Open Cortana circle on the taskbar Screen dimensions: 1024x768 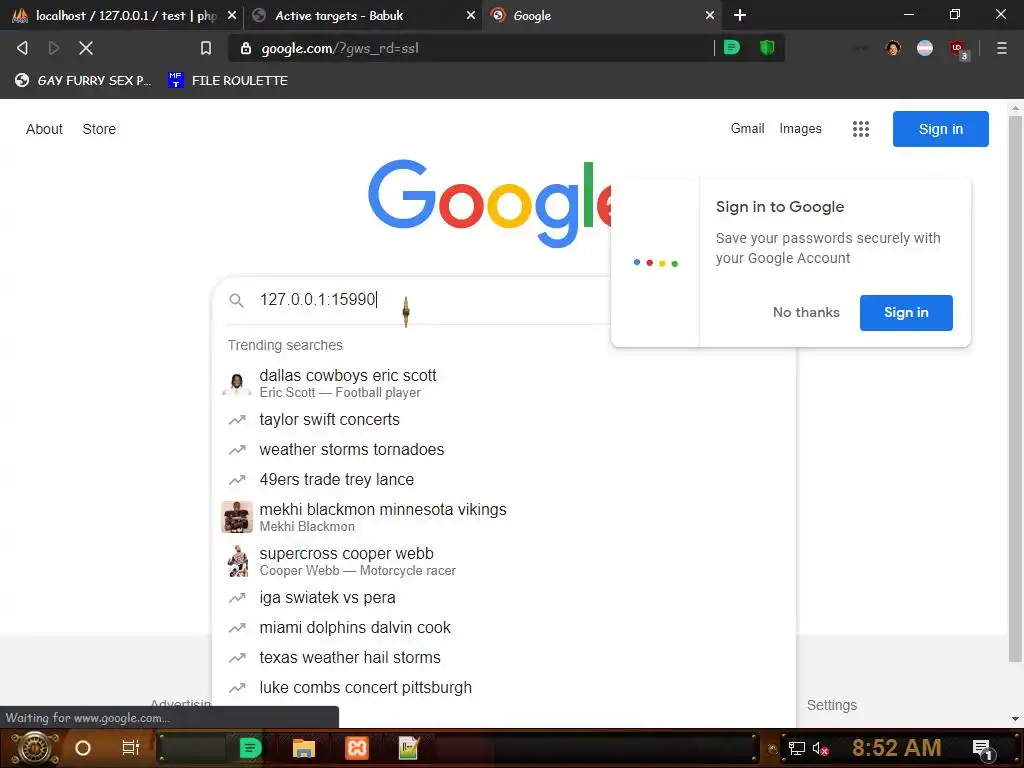click(83, 748)
